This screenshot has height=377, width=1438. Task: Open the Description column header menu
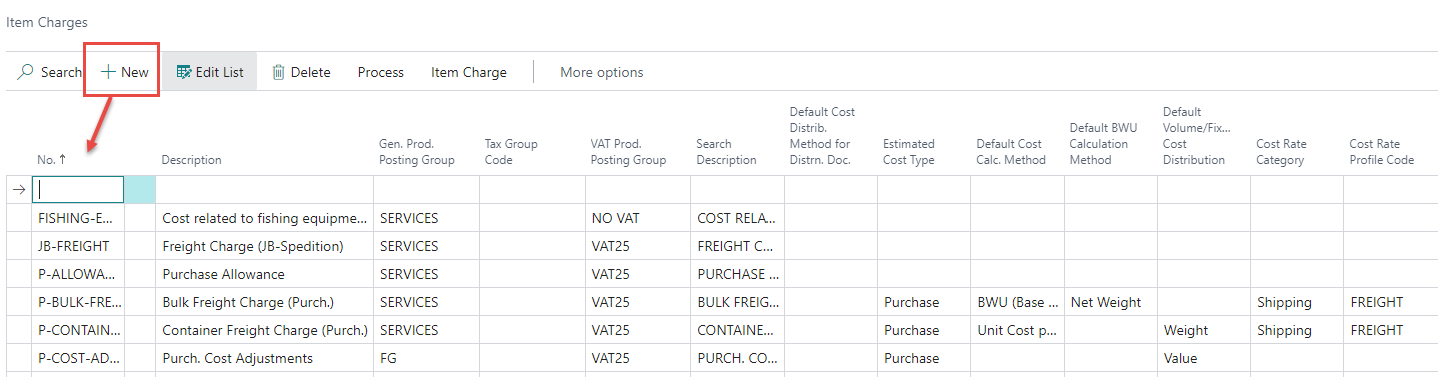point(192,160)
